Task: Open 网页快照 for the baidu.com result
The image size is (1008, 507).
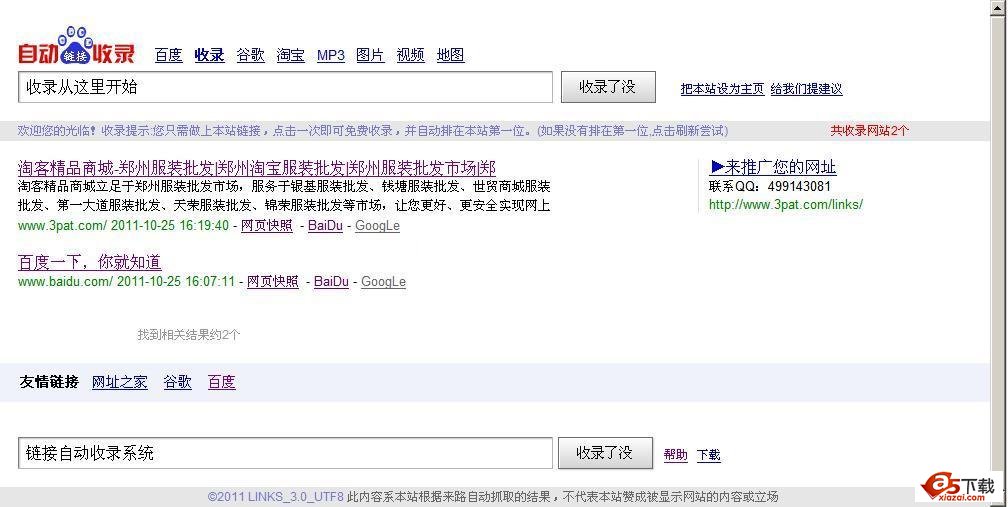Action: [273, 281]
